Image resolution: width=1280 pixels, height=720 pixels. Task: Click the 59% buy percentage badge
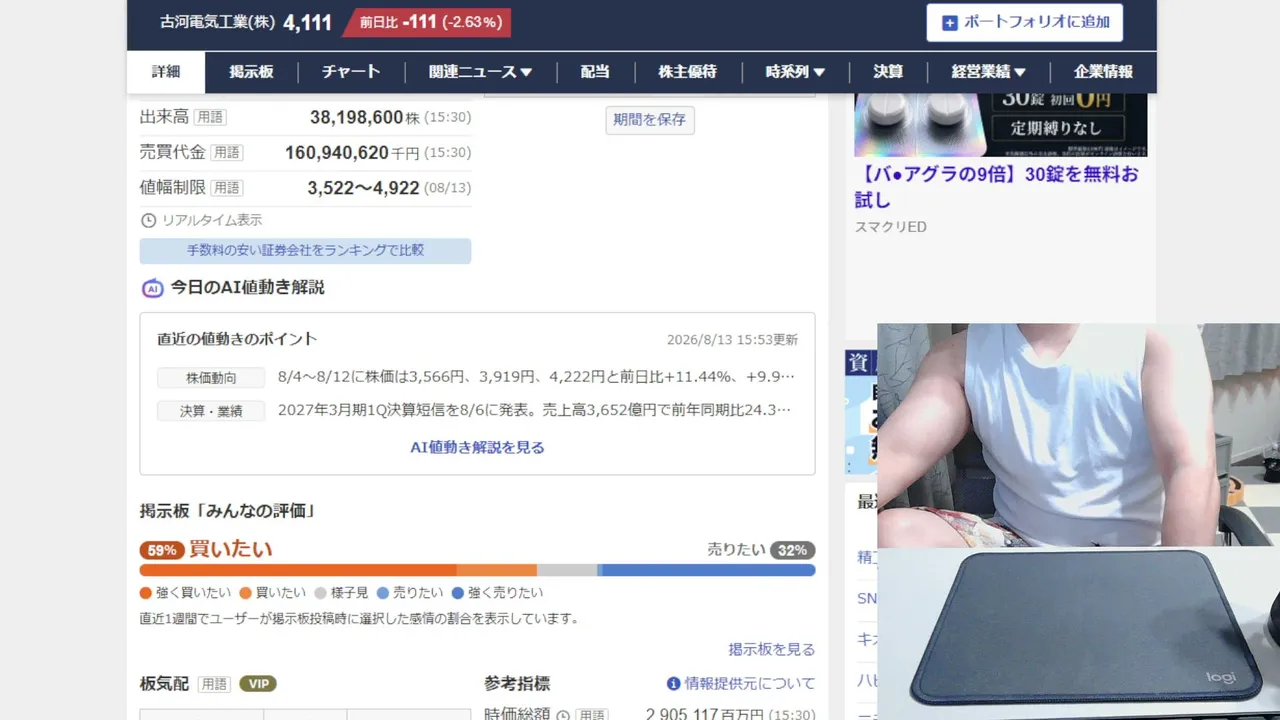point(161,550)
